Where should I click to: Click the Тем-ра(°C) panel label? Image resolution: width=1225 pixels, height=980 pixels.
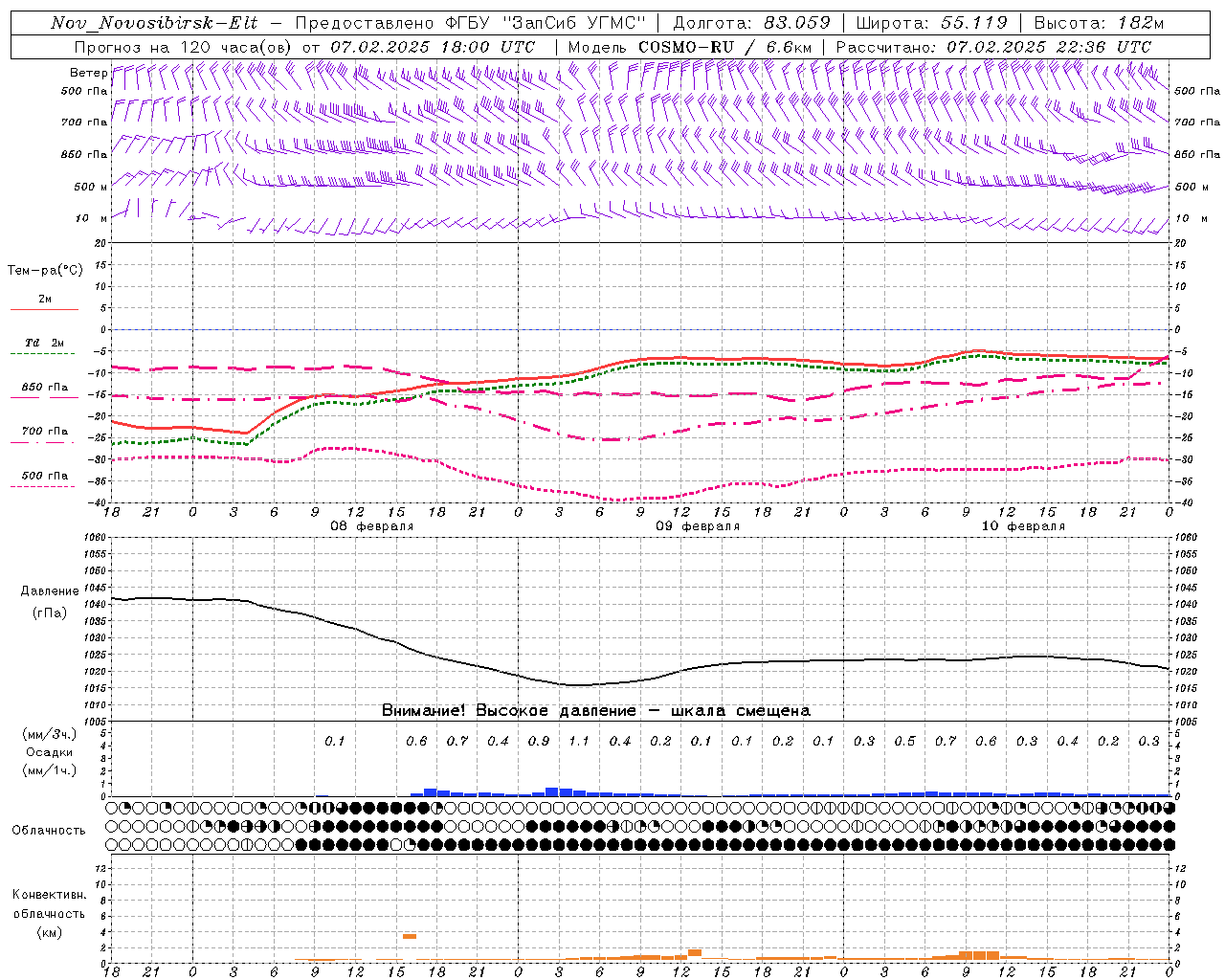click(x=45, y=270)
